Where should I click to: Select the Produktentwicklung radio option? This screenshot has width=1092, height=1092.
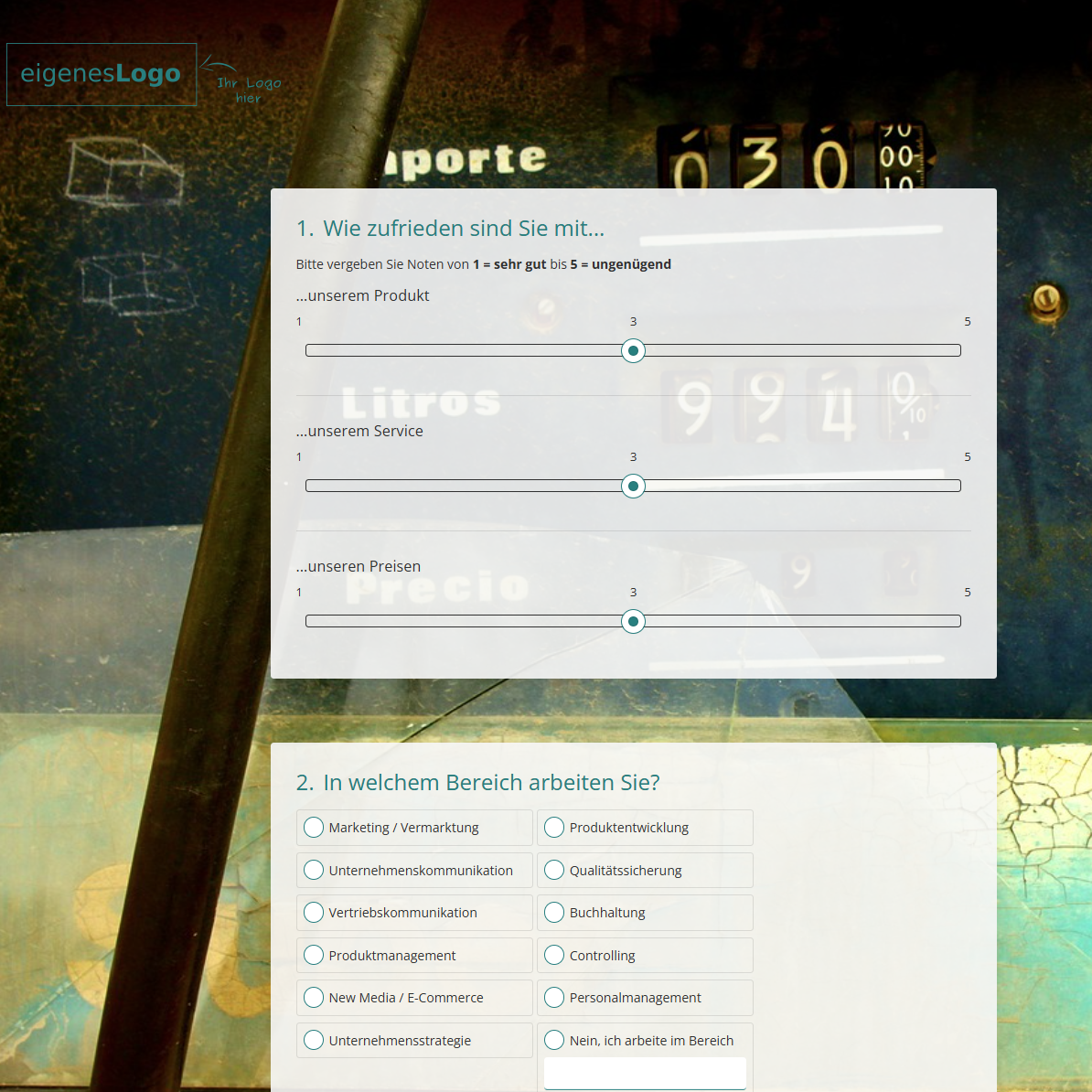553,828
